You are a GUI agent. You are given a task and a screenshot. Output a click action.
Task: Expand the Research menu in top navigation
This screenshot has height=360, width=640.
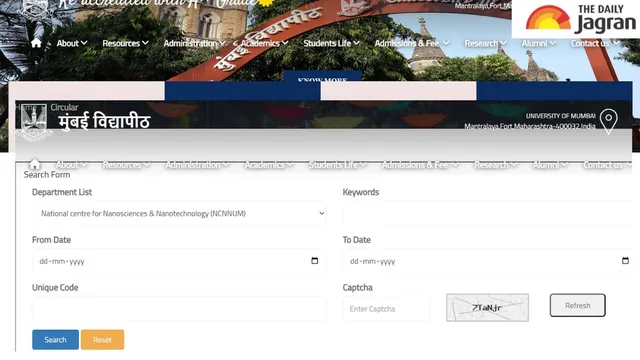pos(485,43)
